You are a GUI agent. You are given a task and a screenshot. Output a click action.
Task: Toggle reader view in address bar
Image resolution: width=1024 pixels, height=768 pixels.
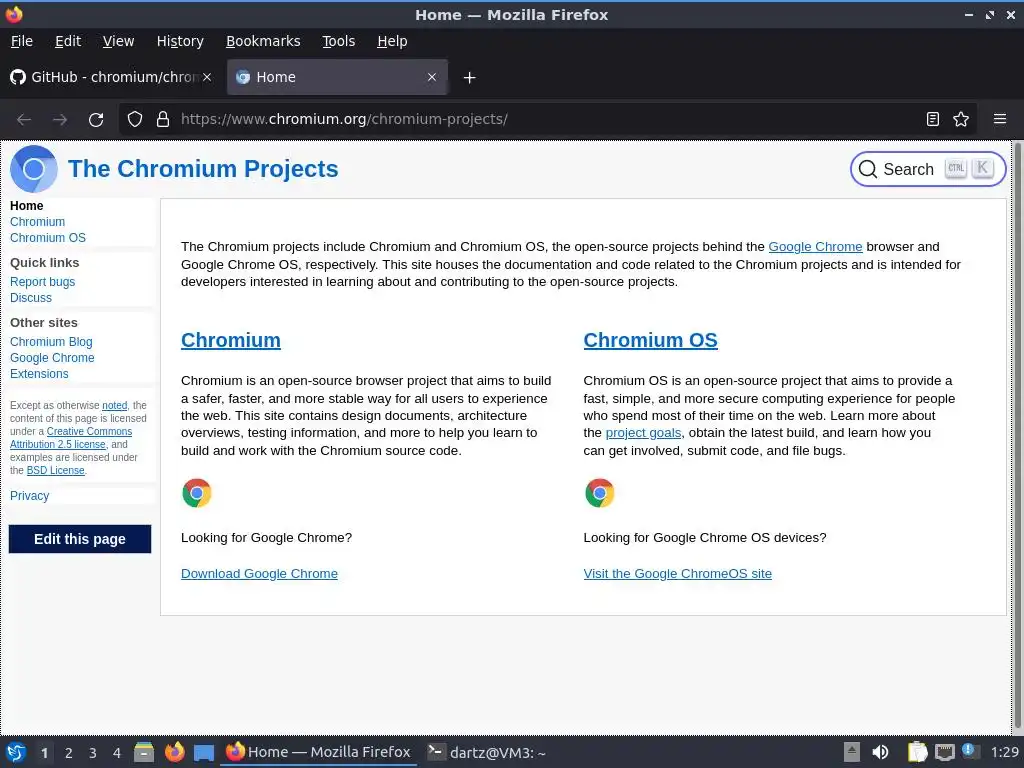(x=933, y=119)
